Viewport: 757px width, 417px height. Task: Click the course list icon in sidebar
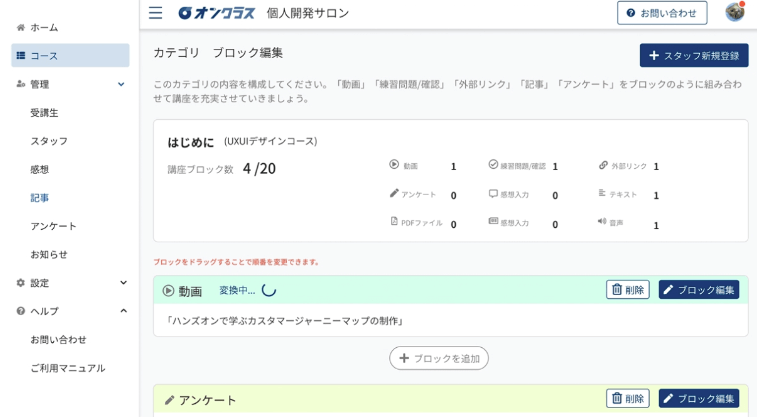pyautogui.click(x=21, y=56)
